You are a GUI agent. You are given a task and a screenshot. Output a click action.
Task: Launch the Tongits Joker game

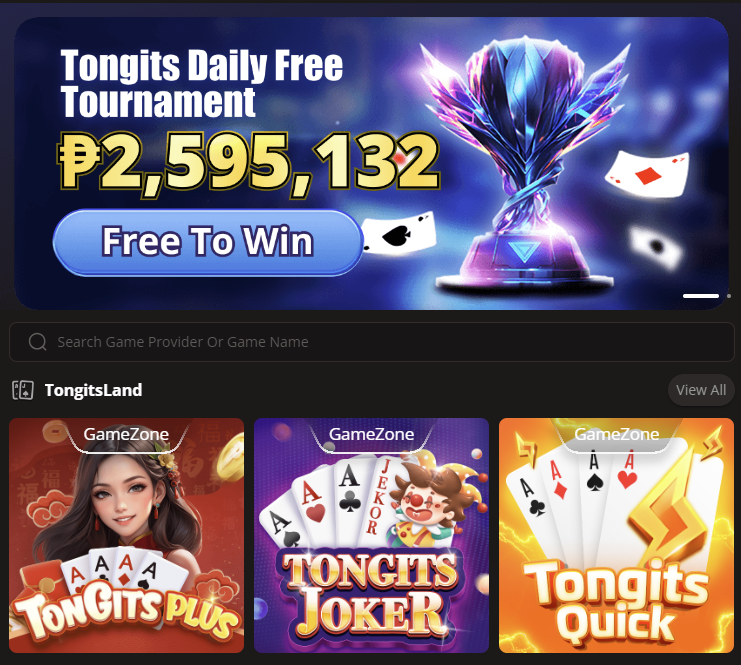[371, 535]
